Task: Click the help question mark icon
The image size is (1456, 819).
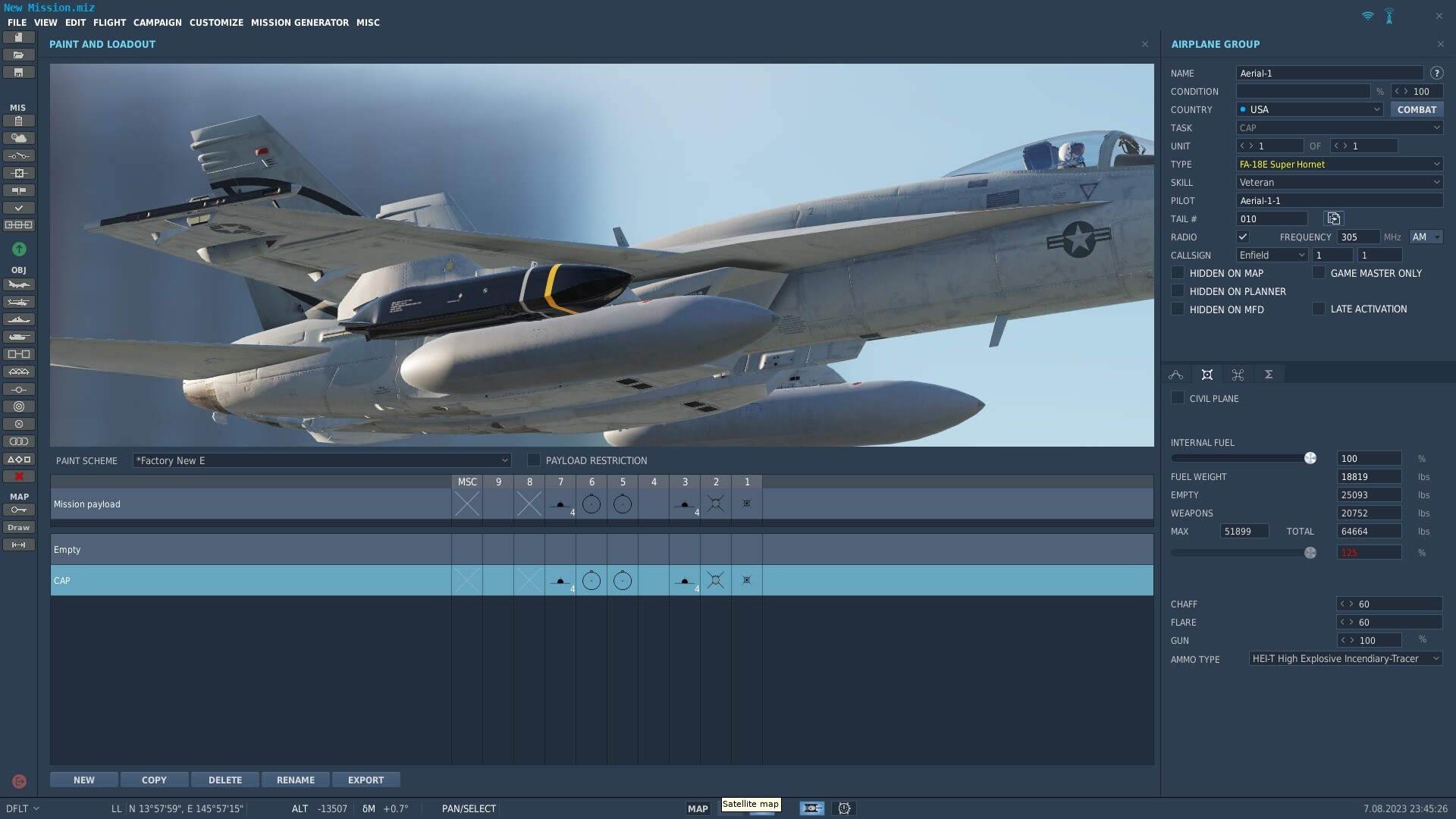Action: click(x=1436, y=73)
